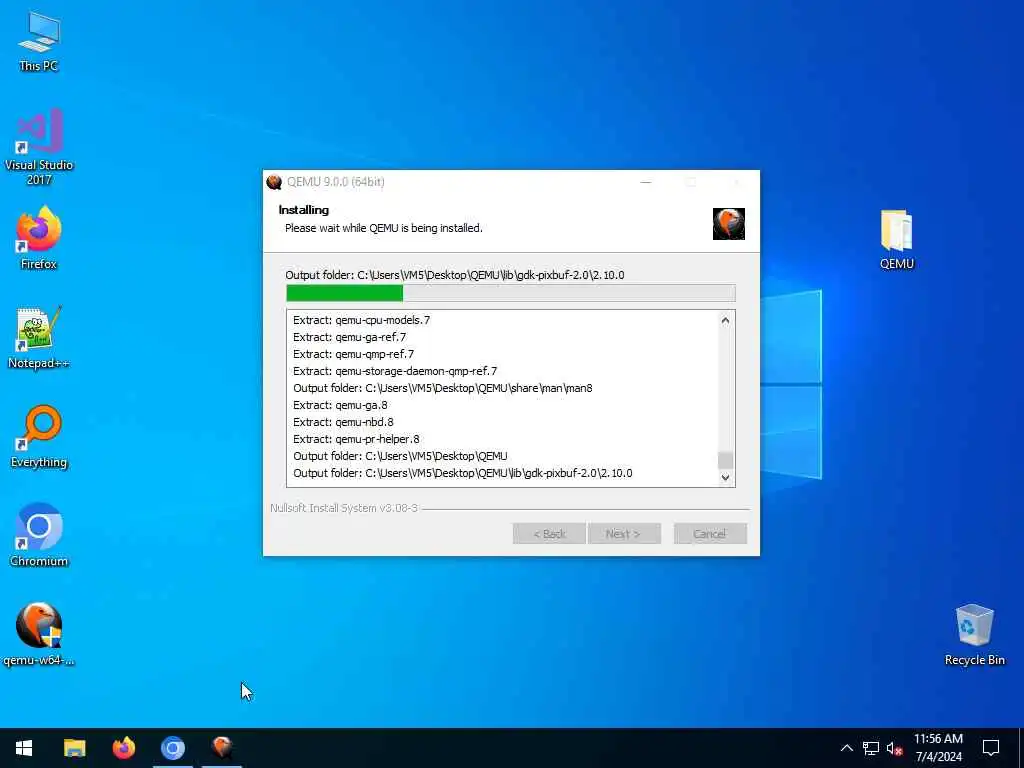Select qemu-w64 installer file on desktop
Image resolution: width=1024 pixels, height=768 pixels.
click(x=39, y=635)
